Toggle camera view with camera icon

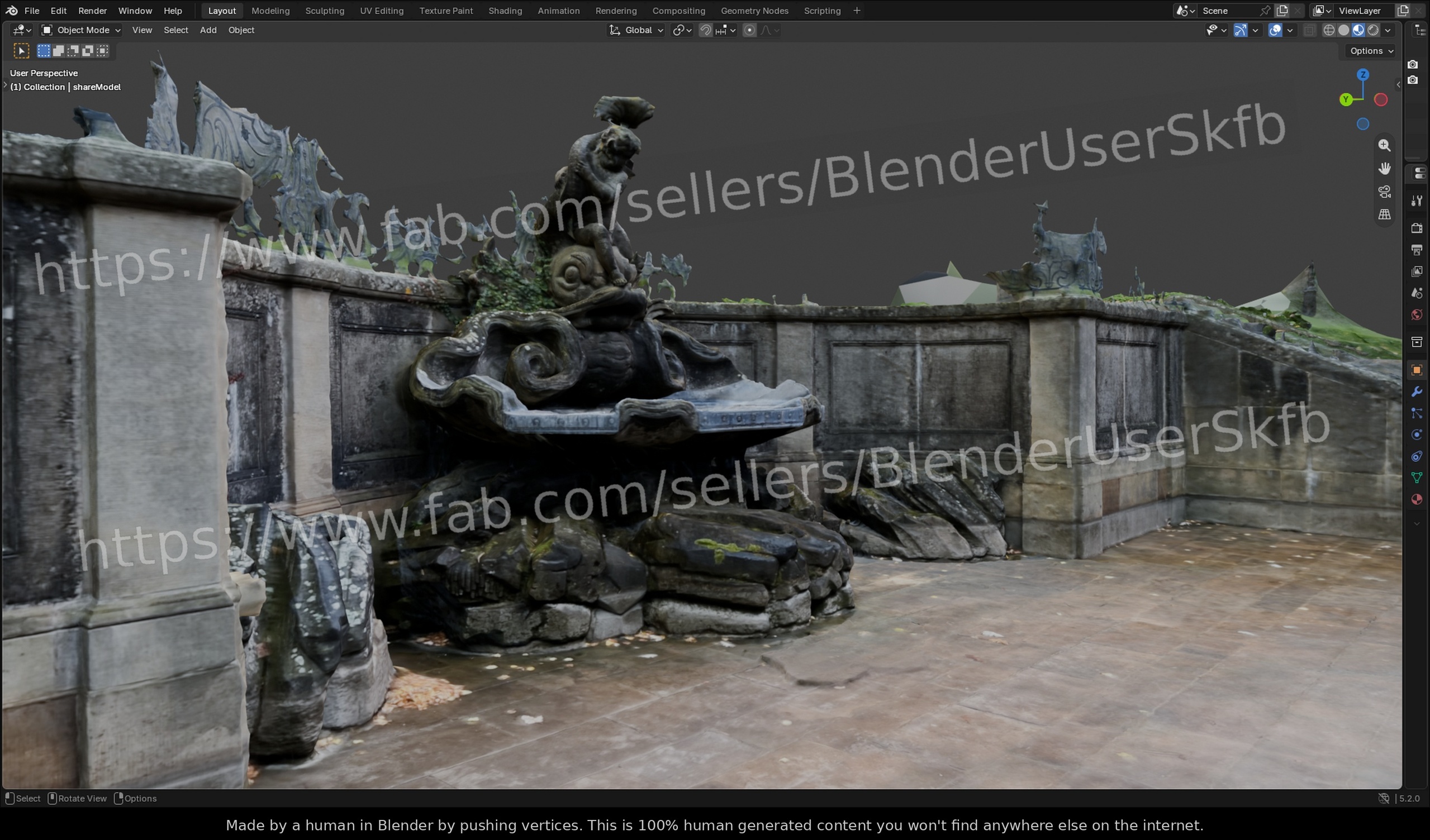tap(1384, 192)
